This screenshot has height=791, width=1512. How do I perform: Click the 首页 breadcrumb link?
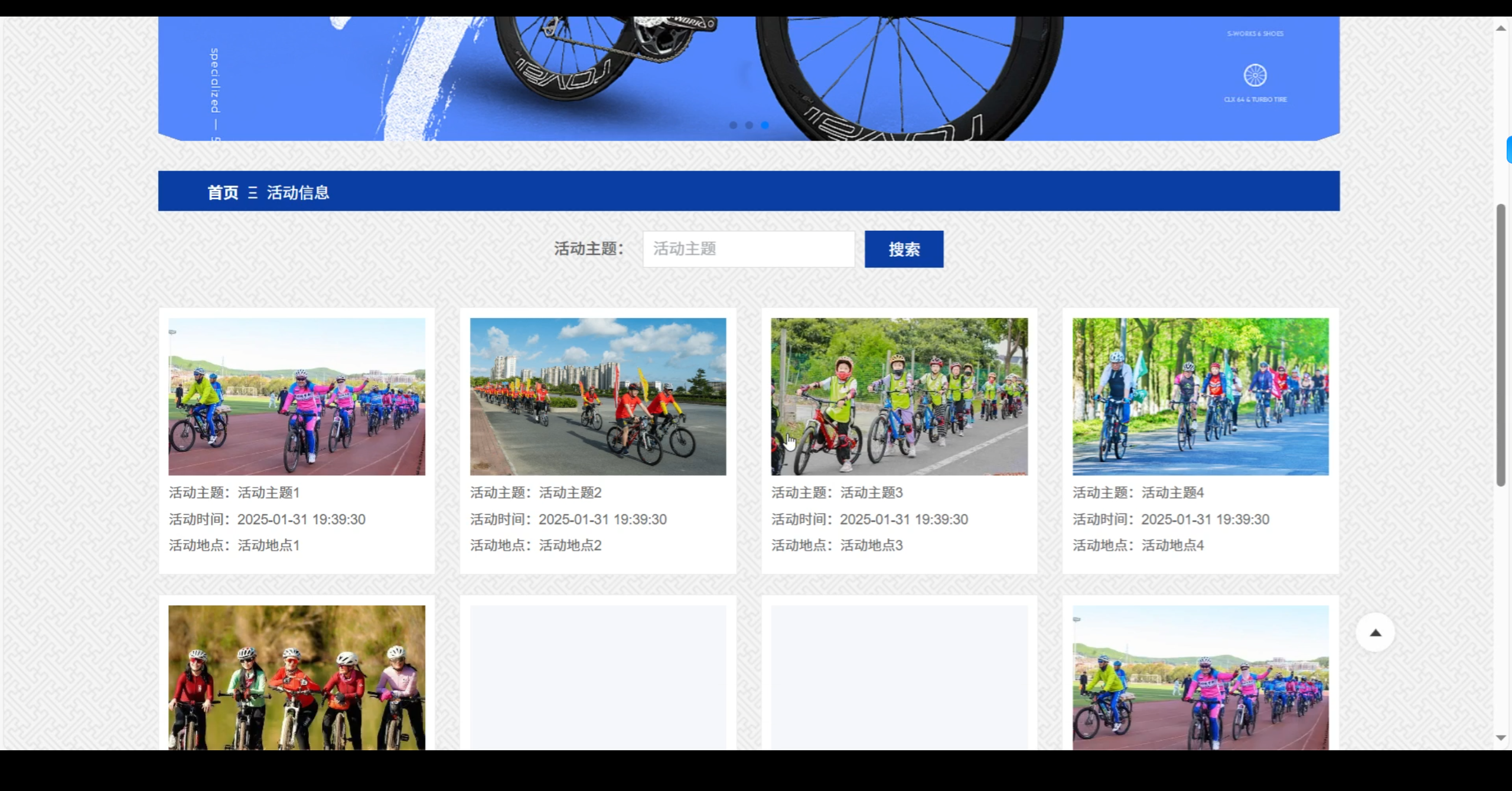[223, 192]
